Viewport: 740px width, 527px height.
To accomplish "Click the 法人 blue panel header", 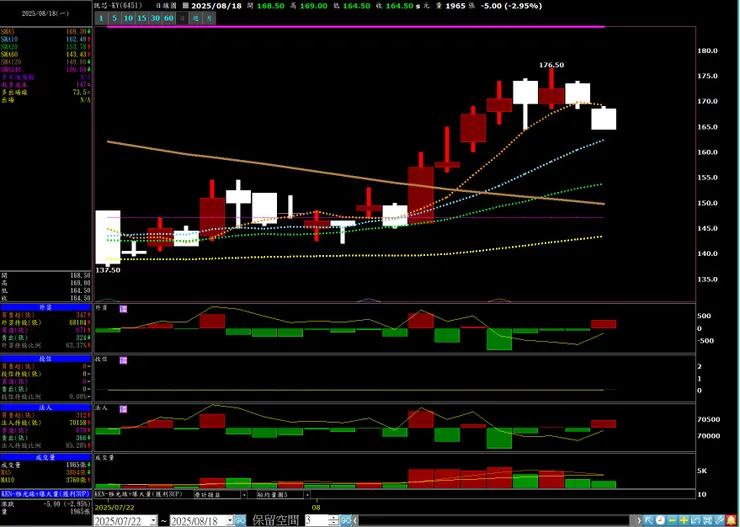I will (x=46, y=408).
